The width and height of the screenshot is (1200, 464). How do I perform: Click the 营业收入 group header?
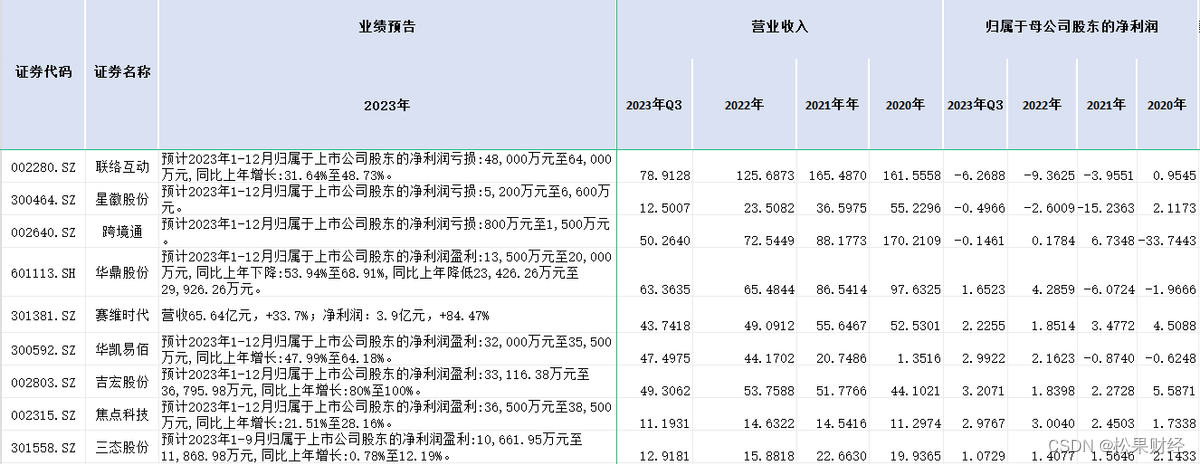point(780,27)
